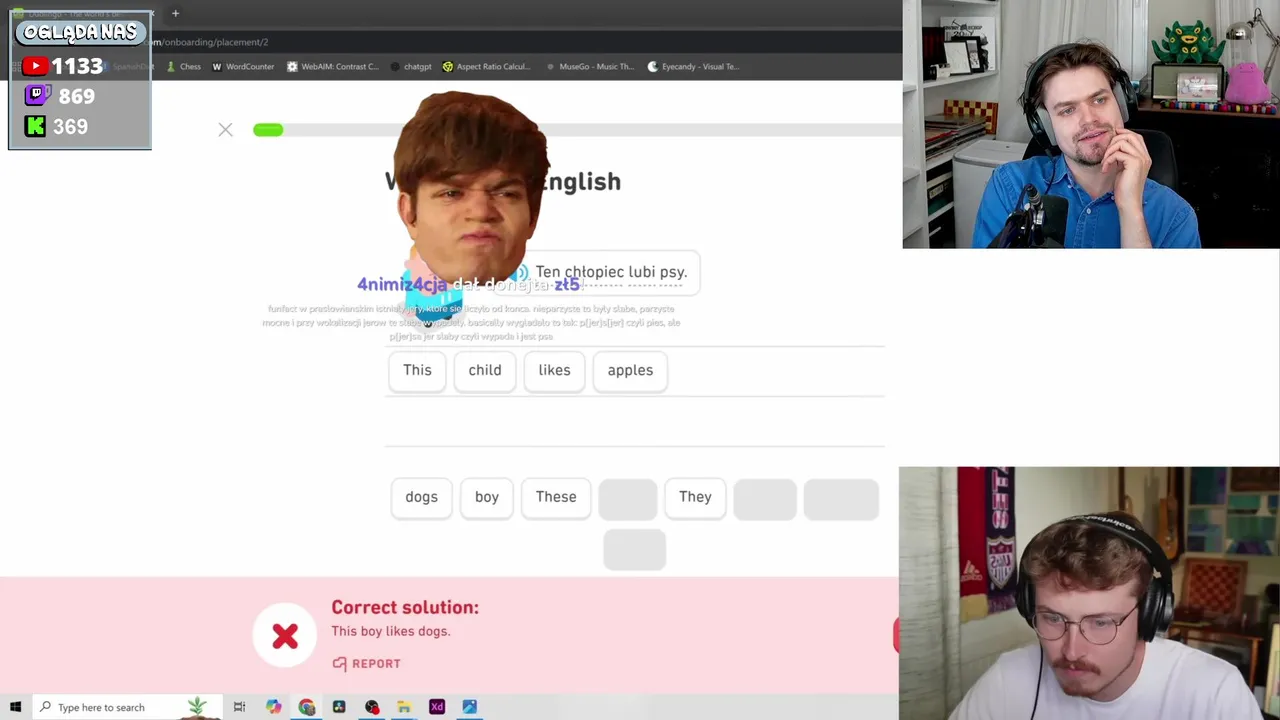1280x720 pixels.
Task: Open the Aspect Ratio Calculator bookmark
Action: point(486,67)
